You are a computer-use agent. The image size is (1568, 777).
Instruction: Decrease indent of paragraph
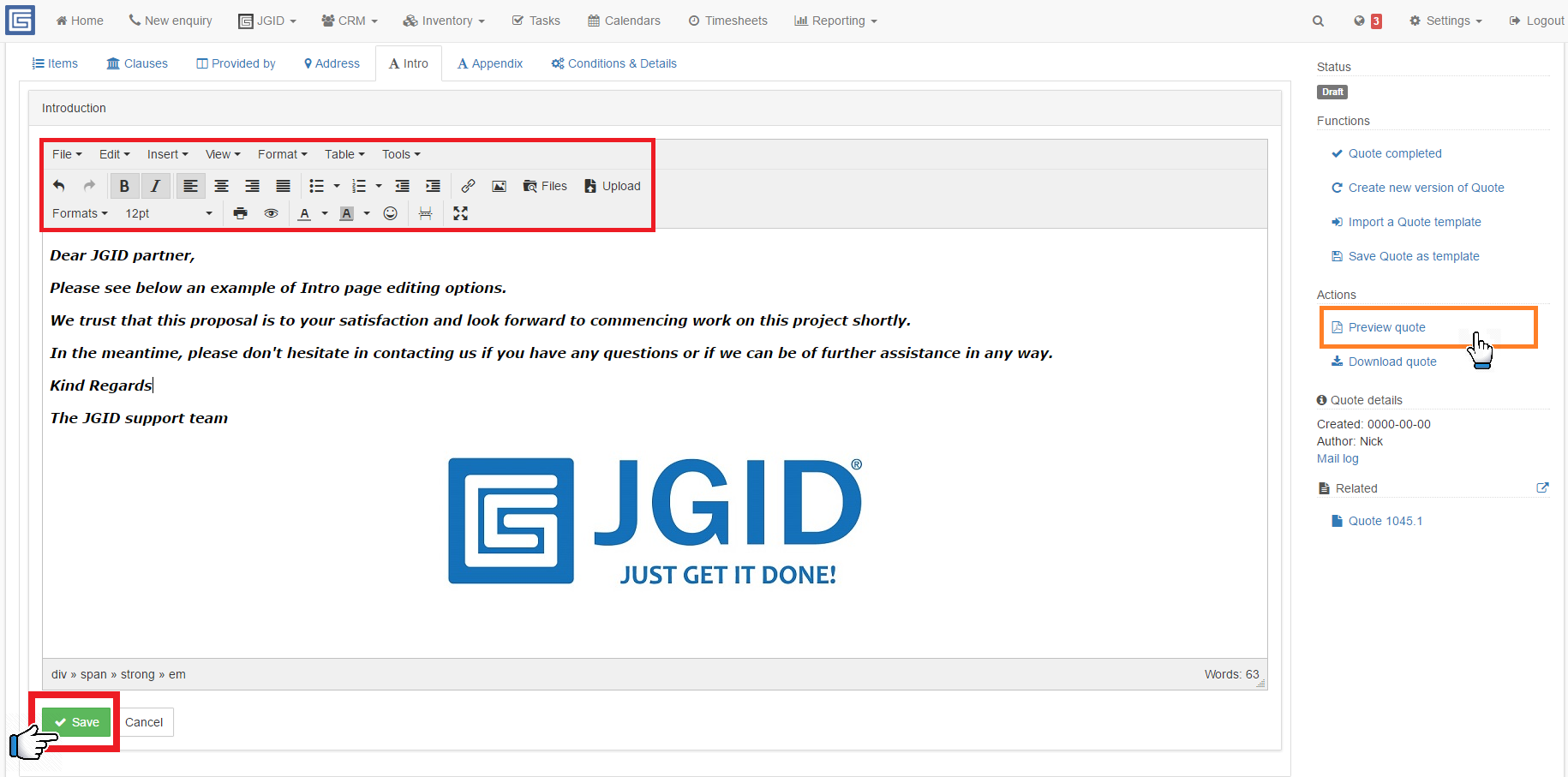[402, 186]
